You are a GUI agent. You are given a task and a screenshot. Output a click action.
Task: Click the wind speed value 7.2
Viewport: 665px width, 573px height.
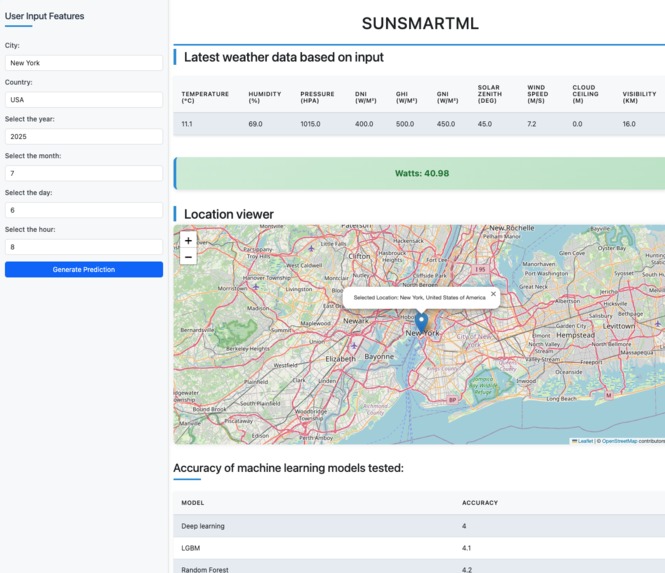pos(532,124)
